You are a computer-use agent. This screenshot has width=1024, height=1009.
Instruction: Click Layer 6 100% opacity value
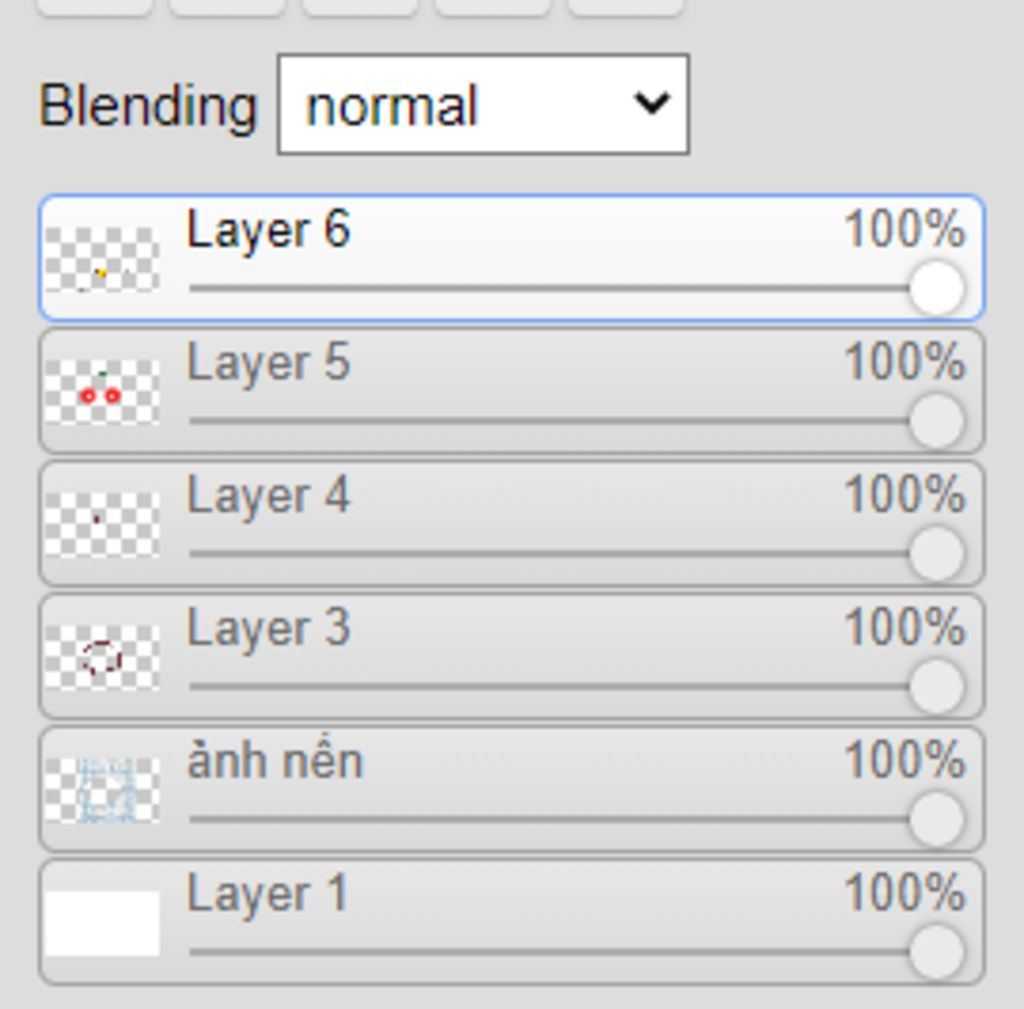[x=904, y=229]
